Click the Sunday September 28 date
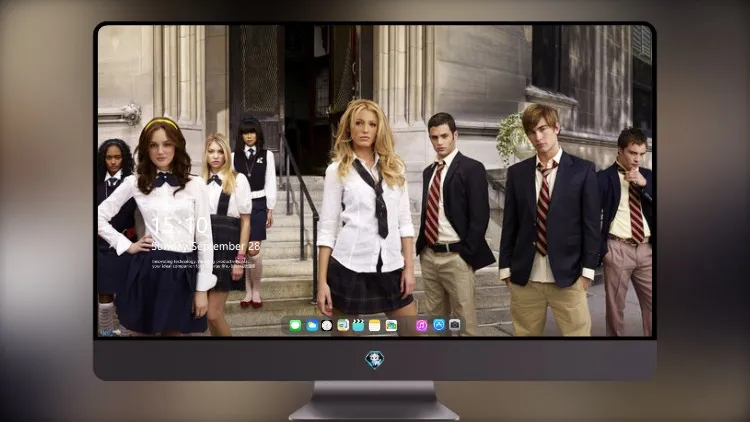Screen dimensions: 750x422 [206, 246]
